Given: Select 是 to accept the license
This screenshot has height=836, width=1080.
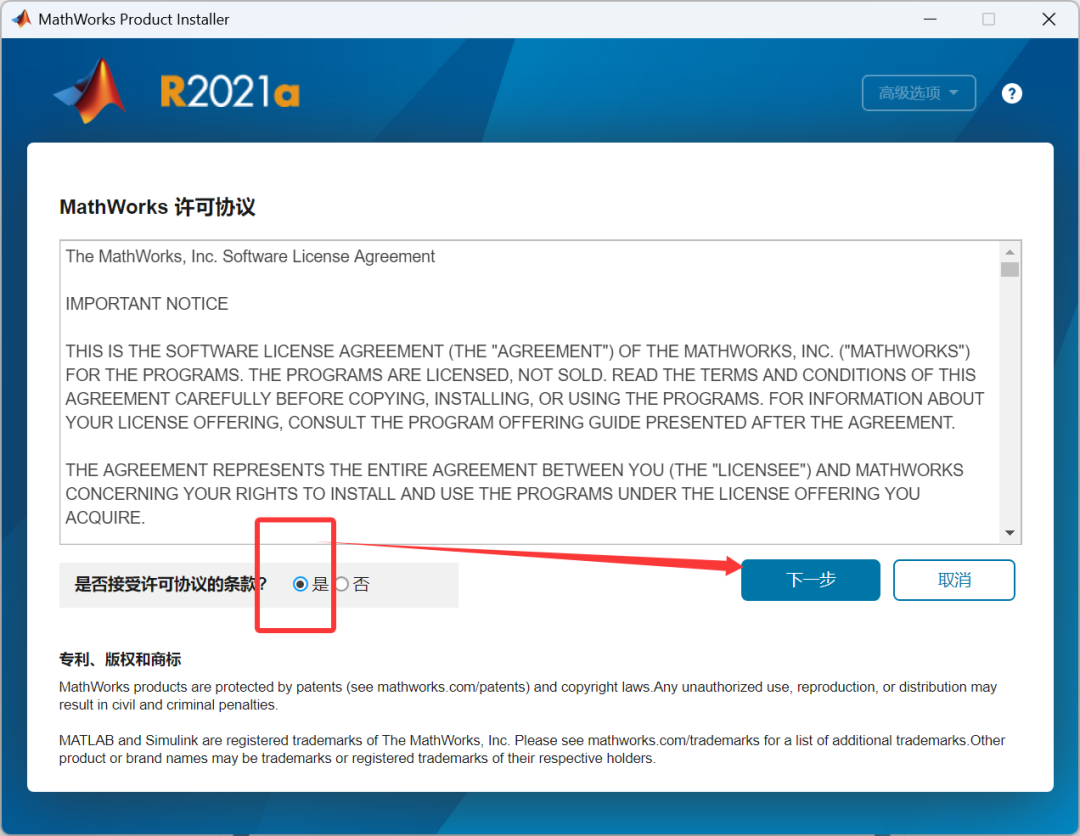Looking at the screenshot, I should tap(300, 584).
